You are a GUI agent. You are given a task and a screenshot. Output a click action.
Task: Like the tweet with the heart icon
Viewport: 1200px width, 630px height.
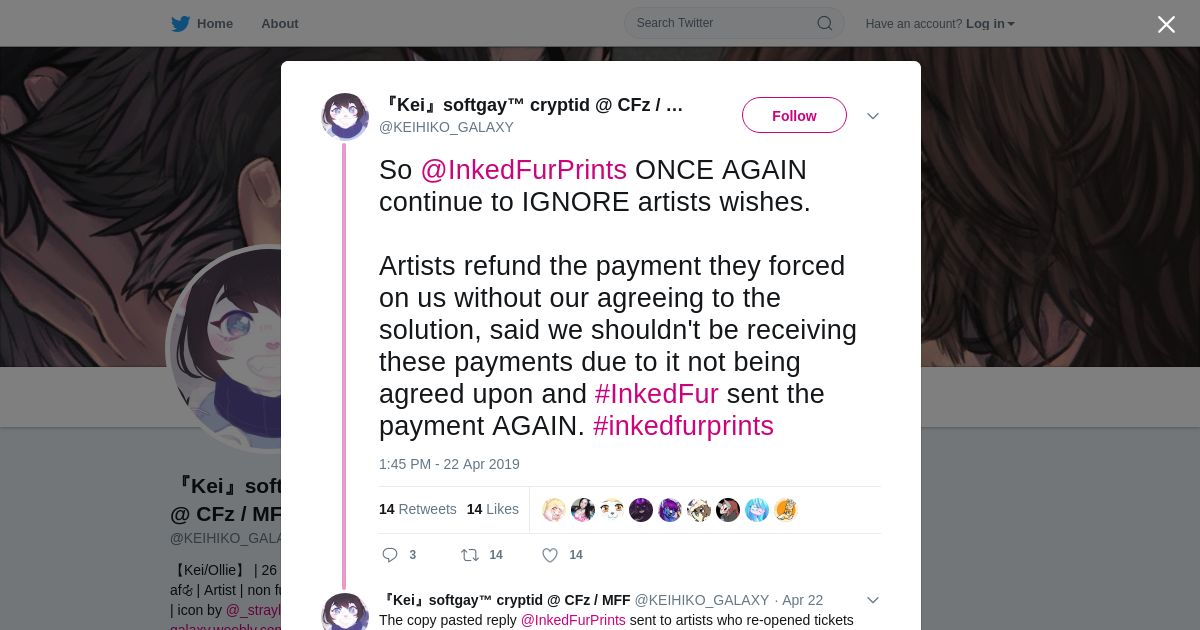[550, 555]
